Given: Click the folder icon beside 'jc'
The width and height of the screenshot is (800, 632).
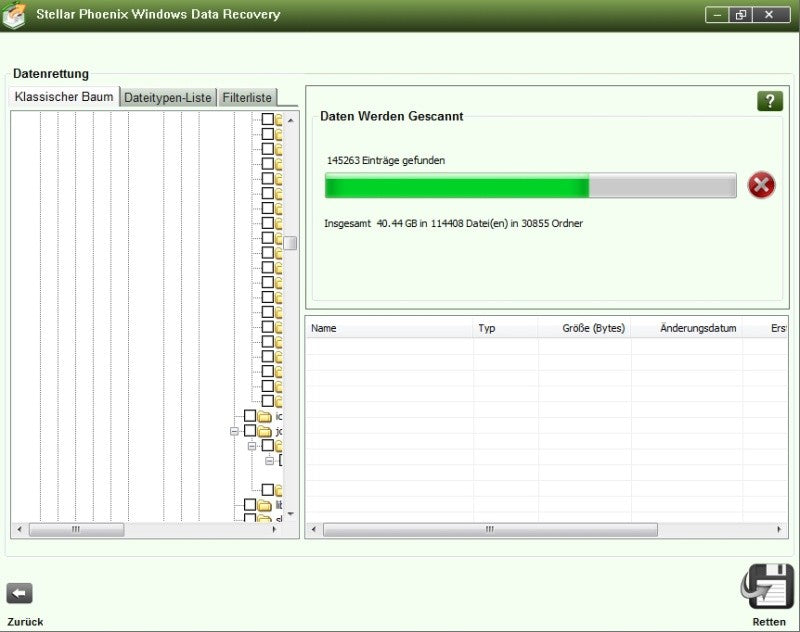Looking at the screenshot, I should pos(264,431).
